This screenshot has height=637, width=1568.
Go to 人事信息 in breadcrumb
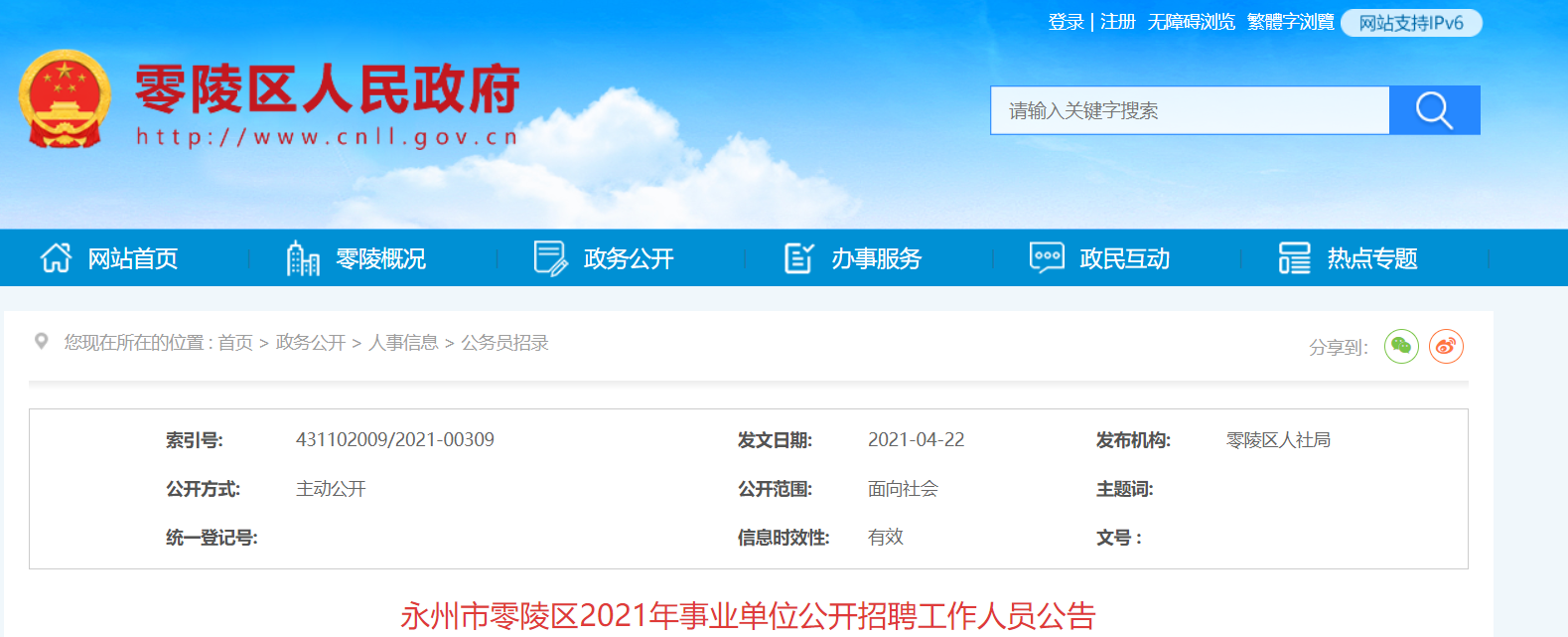click(x=403, y=343)
